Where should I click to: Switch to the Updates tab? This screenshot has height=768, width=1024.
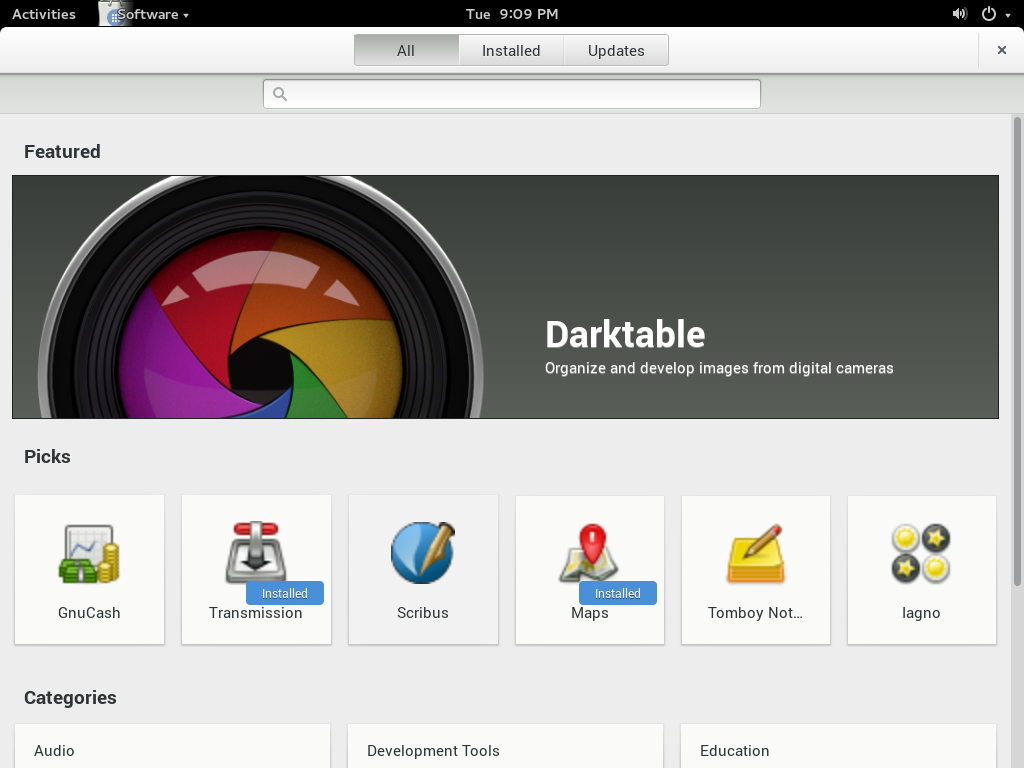616,50
